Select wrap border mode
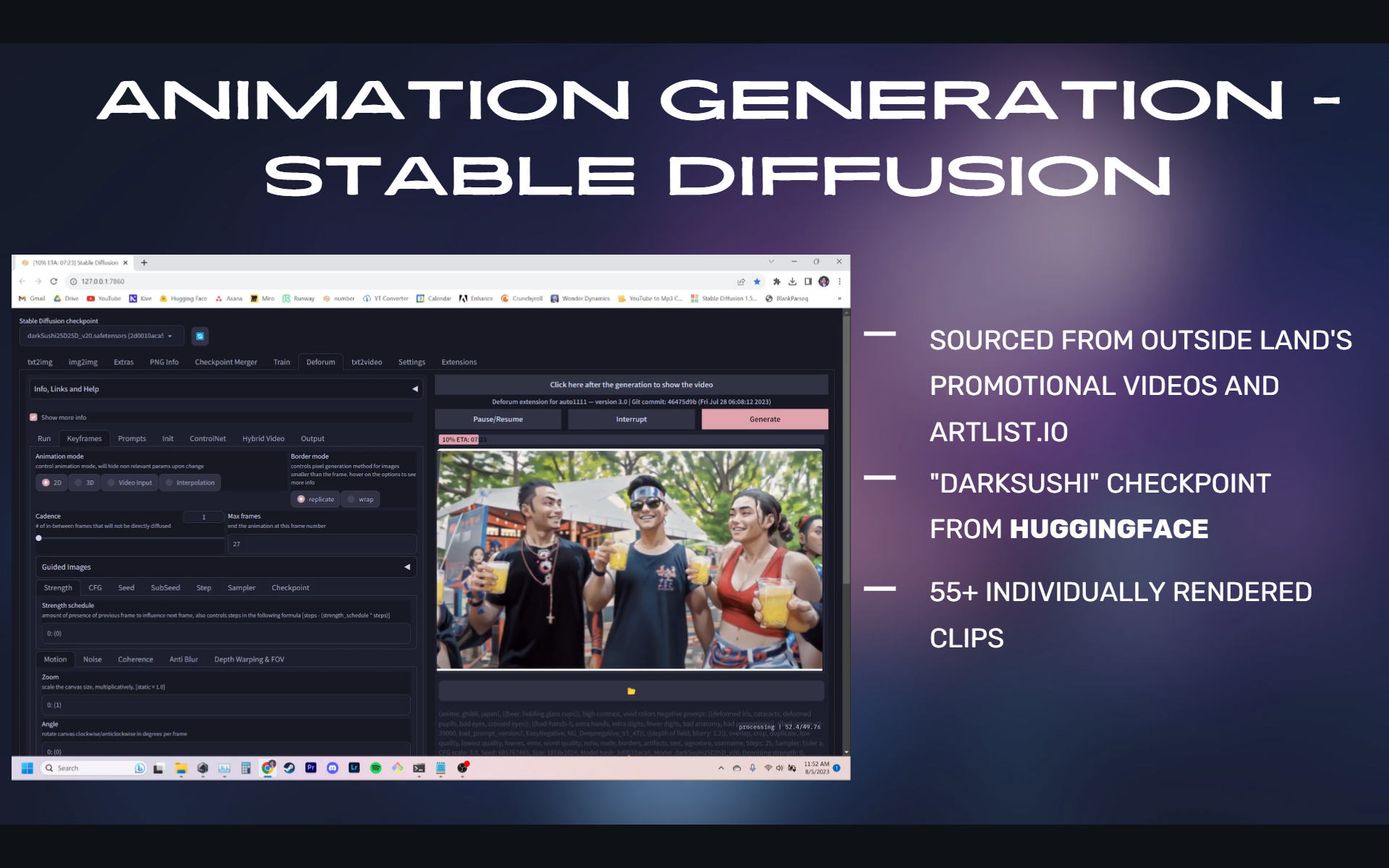 tap(360, 499)
